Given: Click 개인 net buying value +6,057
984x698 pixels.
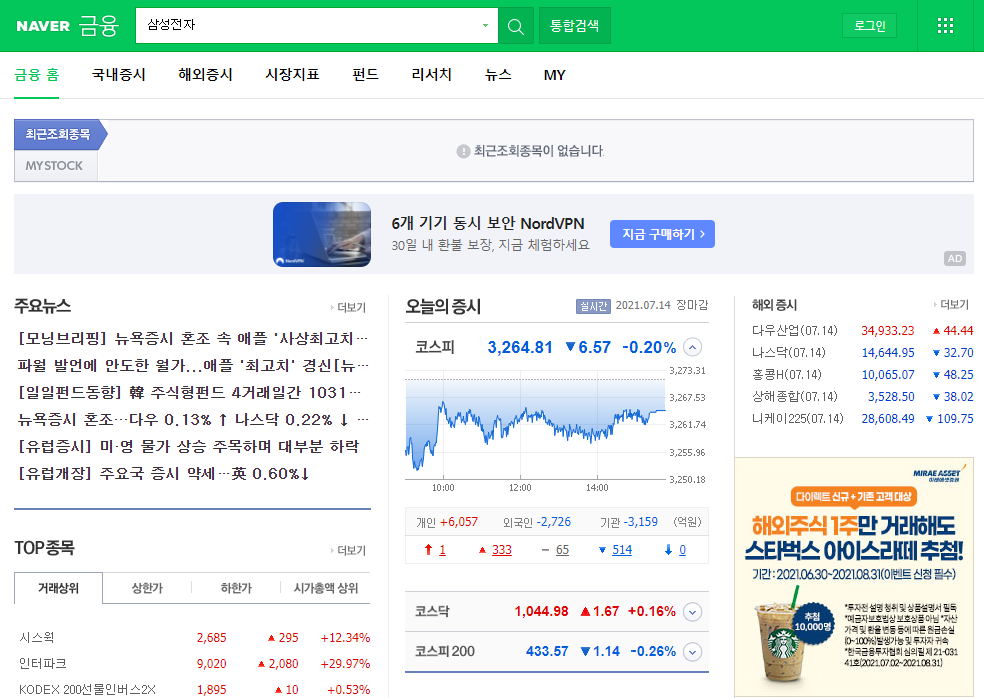Looking at the screenshot, I should (459, 522).
